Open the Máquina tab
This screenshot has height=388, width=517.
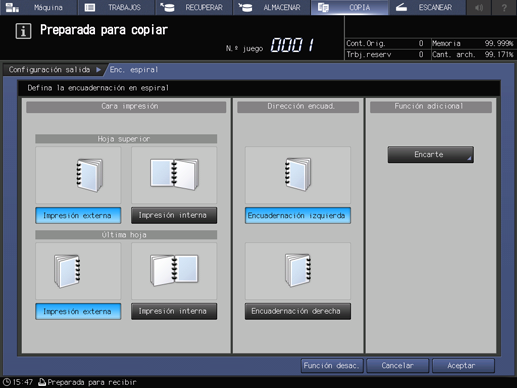click(38, 7)
